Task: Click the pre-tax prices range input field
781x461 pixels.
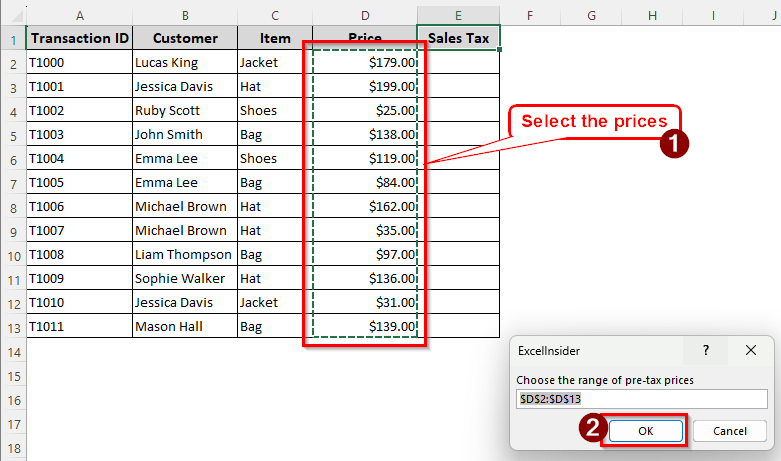Action: (x=642, y=399)
